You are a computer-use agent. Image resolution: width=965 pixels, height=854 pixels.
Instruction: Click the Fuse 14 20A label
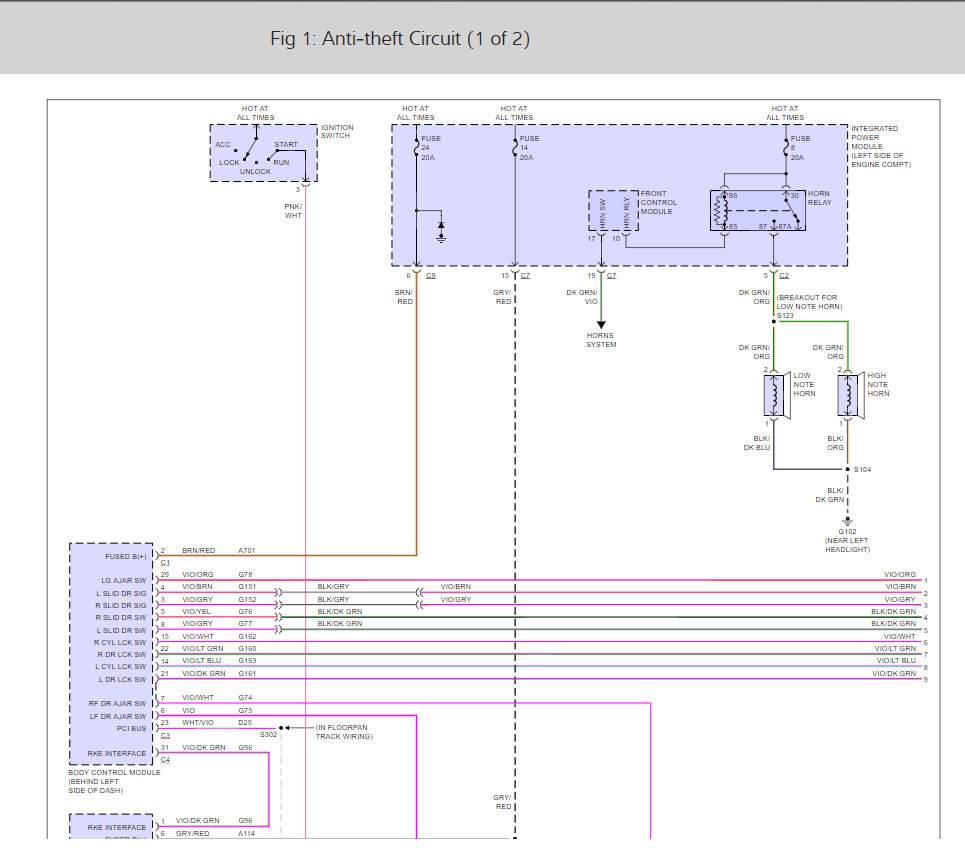(529, 148)
